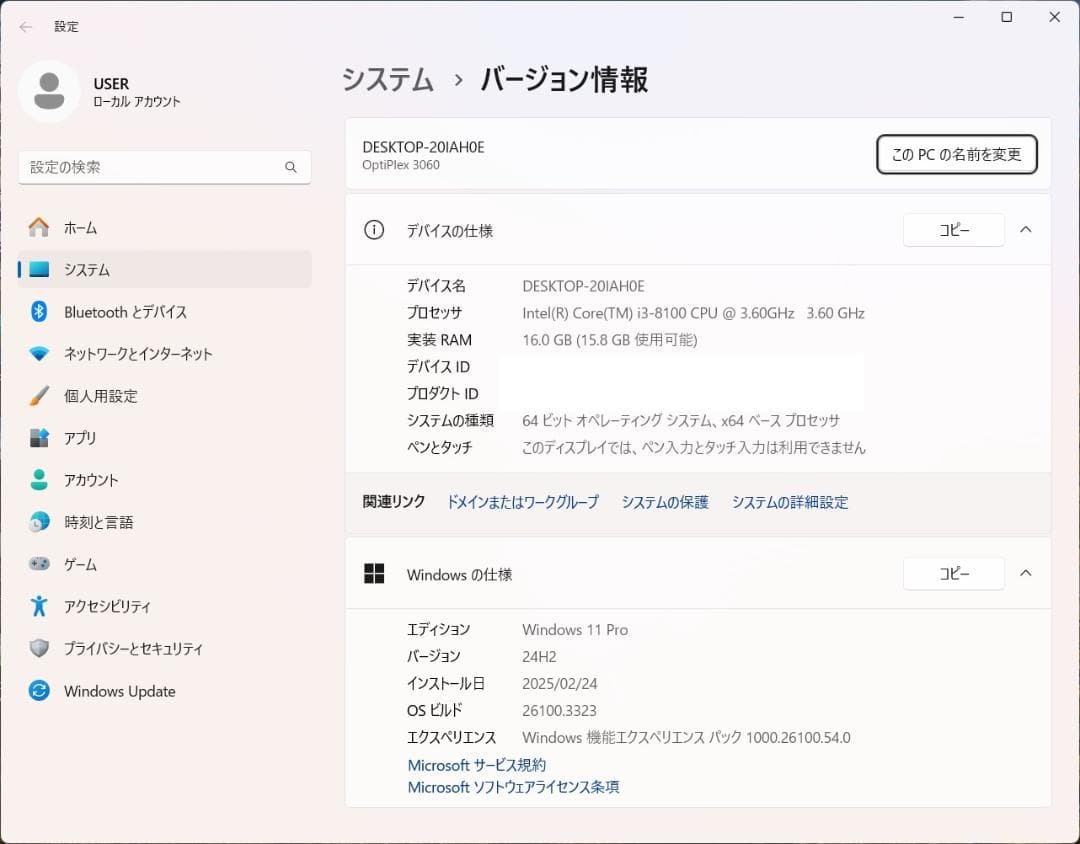Click このPCの名前を変更 button
1080x844 pixels.
click(x=956, y=155)
